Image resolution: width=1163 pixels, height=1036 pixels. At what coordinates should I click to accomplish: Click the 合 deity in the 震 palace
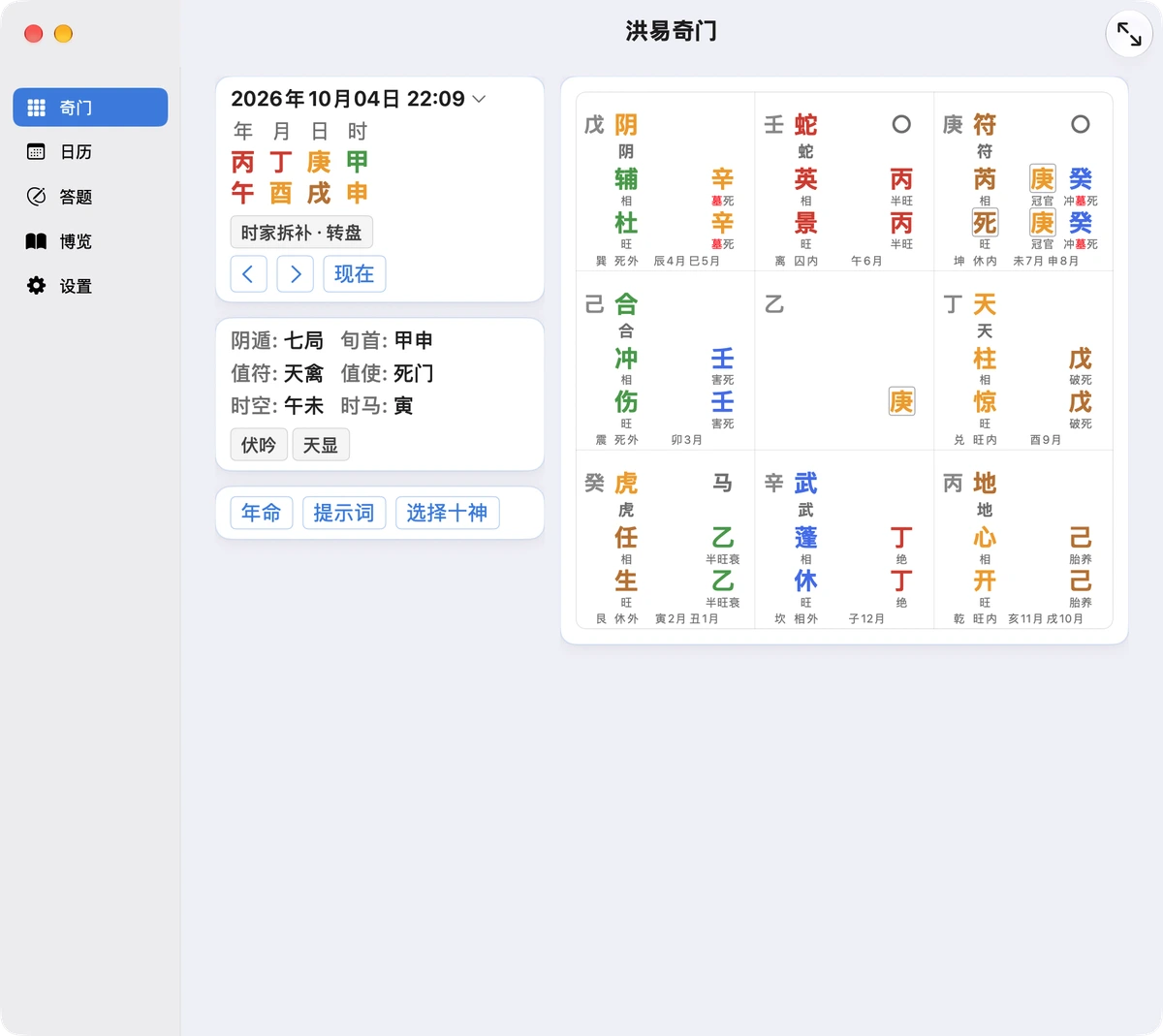click(x=626, y=304)
